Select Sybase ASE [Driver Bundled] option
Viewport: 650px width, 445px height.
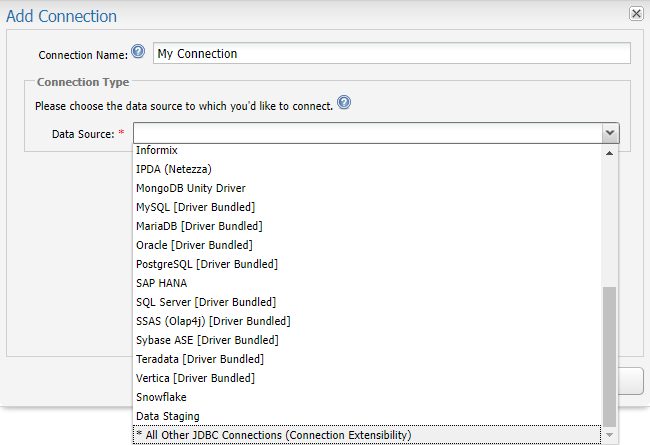pyautogui.click(x=367, y=340)
